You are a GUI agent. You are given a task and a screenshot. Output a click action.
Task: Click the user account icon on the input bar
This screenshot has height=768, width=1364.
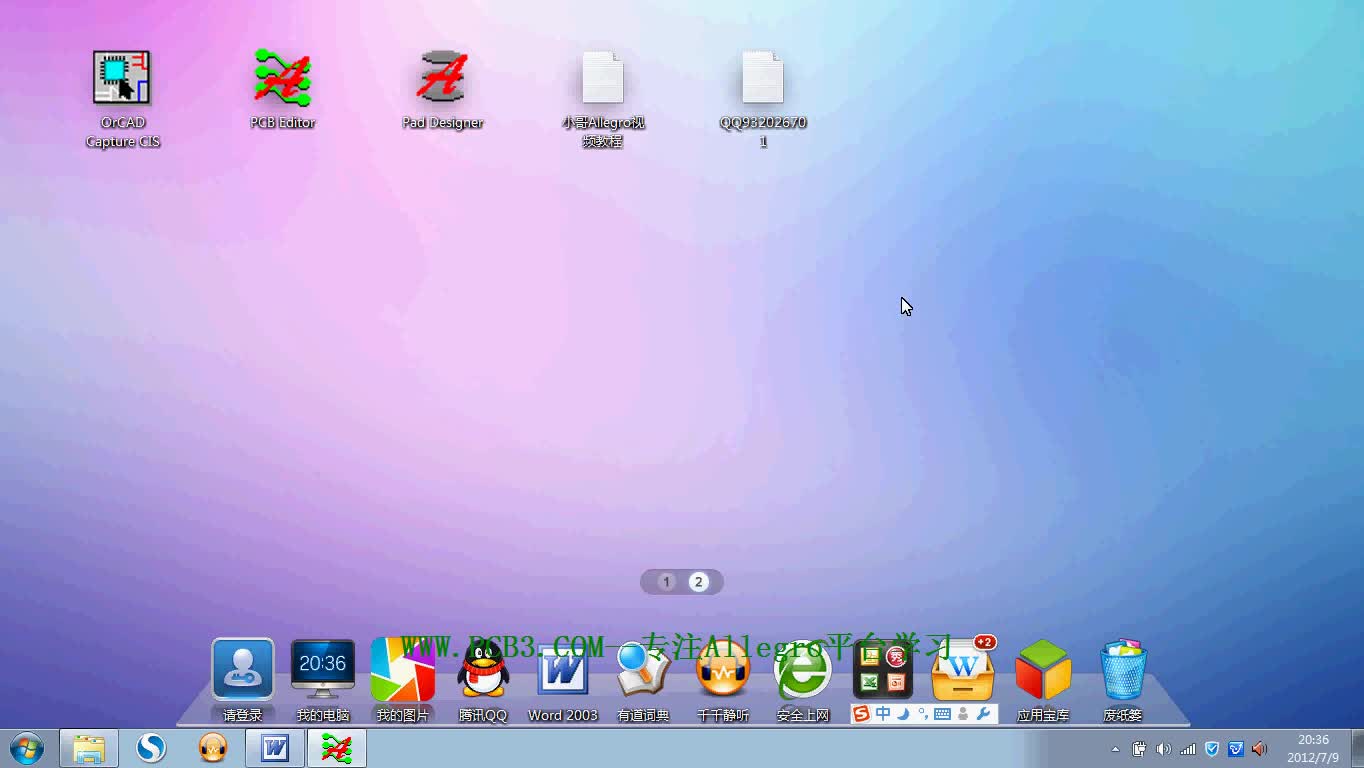(963, 714)
